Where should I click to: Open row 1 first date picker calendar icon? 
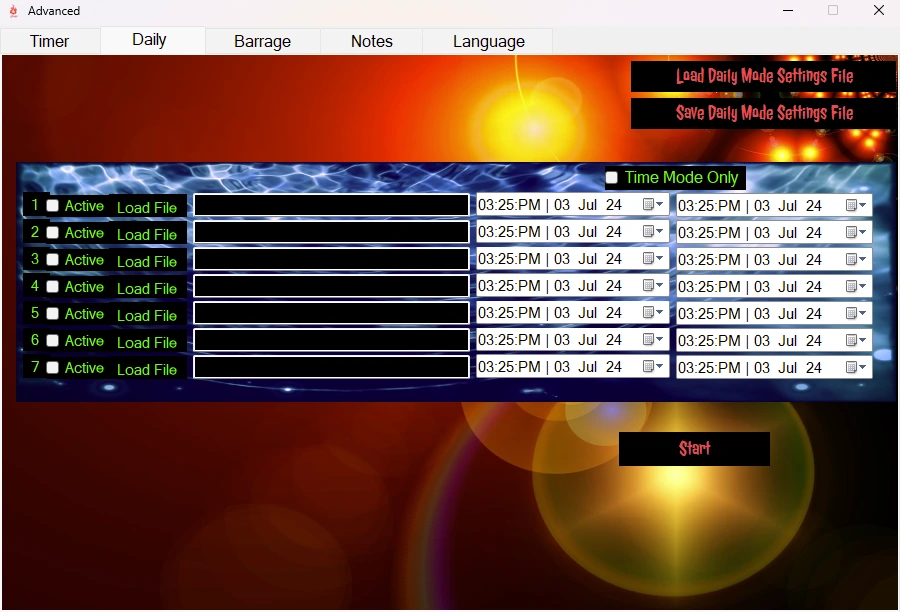653,204
